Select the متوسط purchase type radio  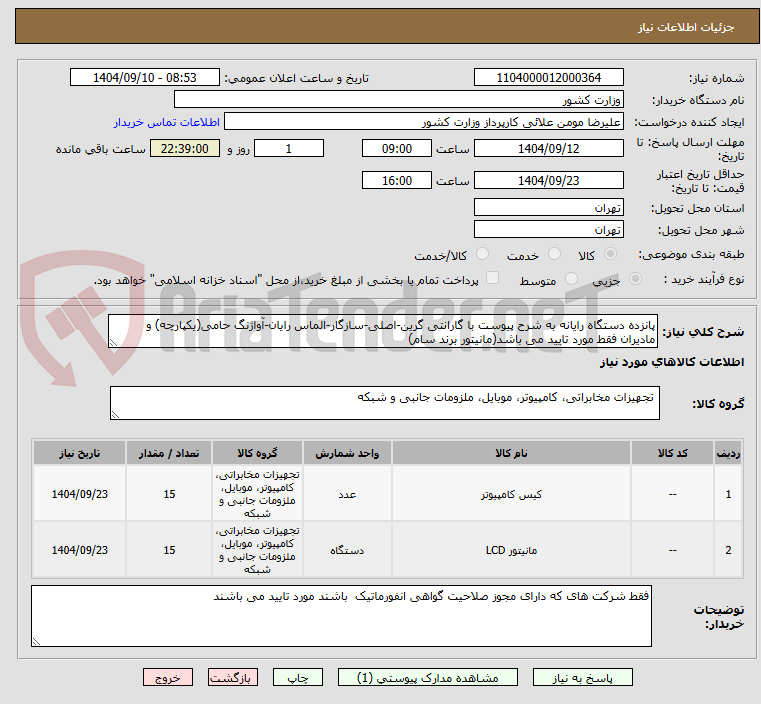click(572, 278)
